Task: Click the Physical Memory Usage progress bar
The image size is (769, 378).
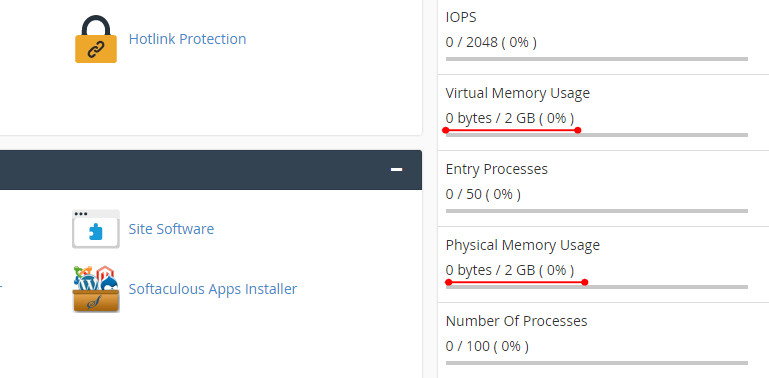Action: (597, 287)
